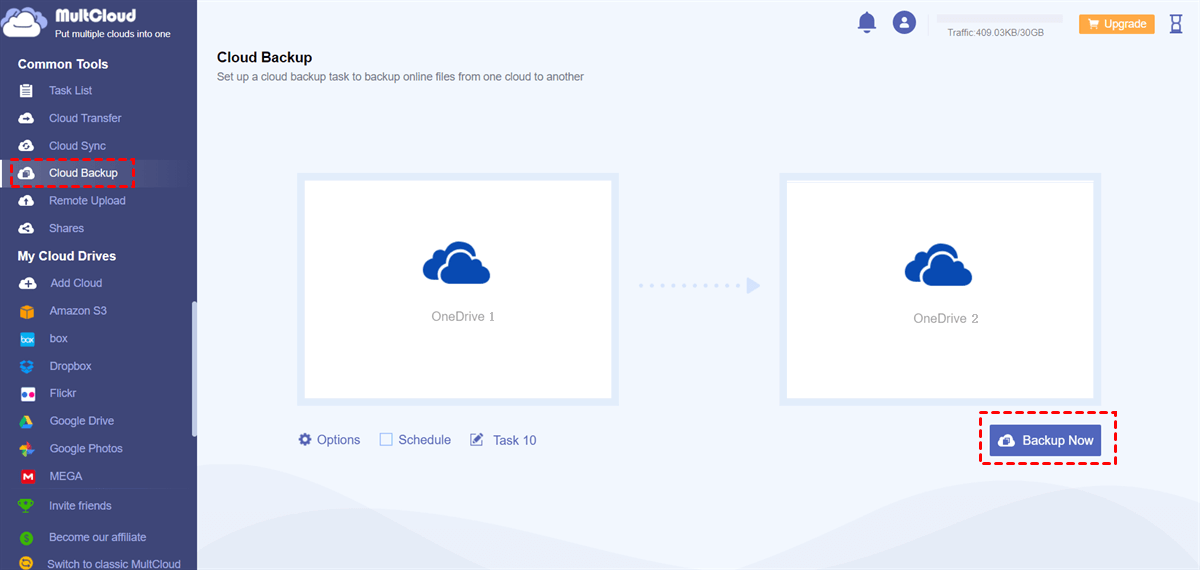1200x570 pixels.
Task: Click the My Cloud Drives heading
Action: tap(67, 256)
